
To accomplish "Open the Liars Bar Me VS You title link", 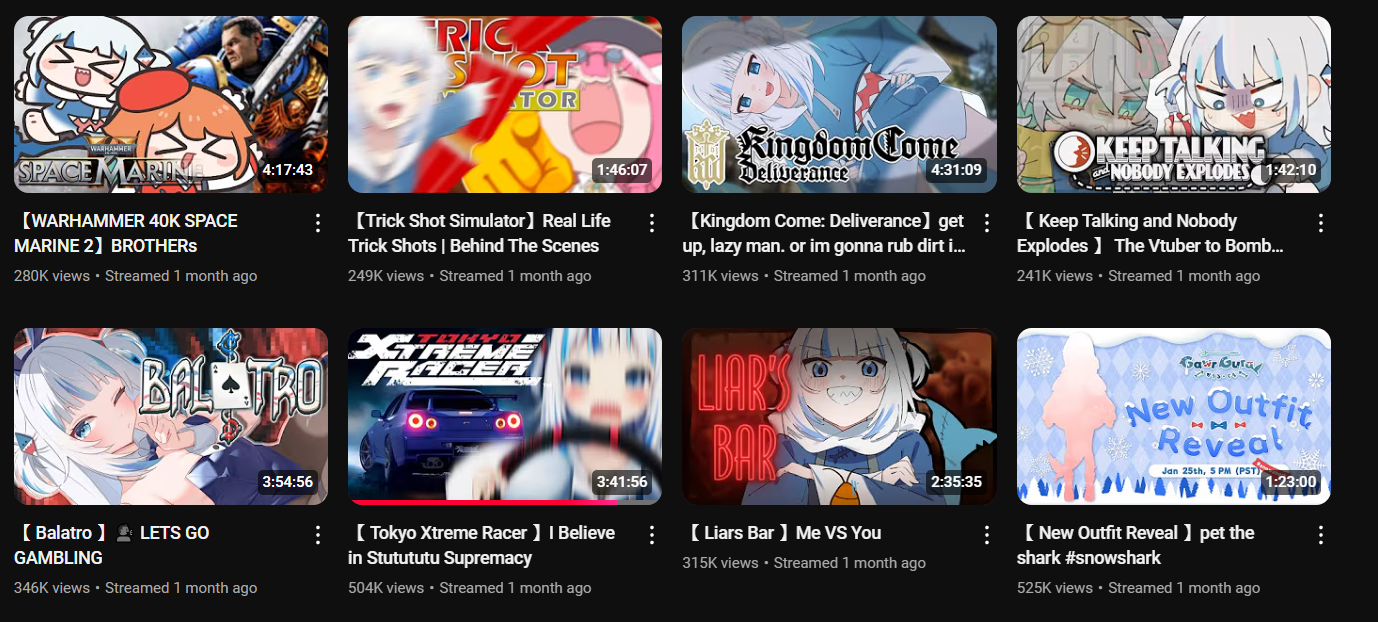I will [782, 533].
